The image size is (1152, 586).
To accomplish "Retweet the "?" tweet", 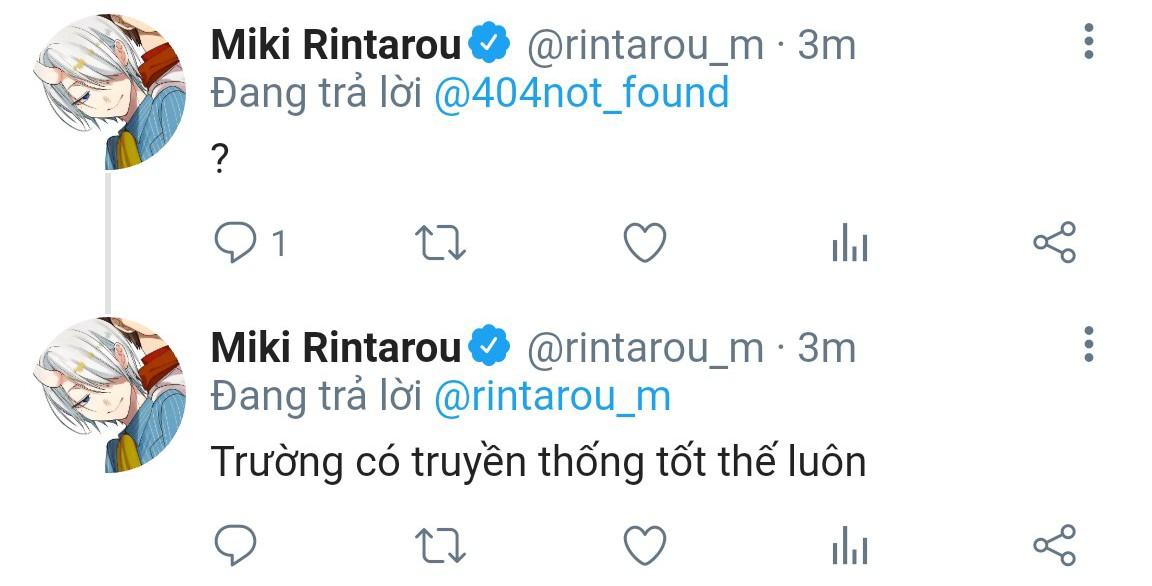I will pyautogui.click(x=440, y=243).
